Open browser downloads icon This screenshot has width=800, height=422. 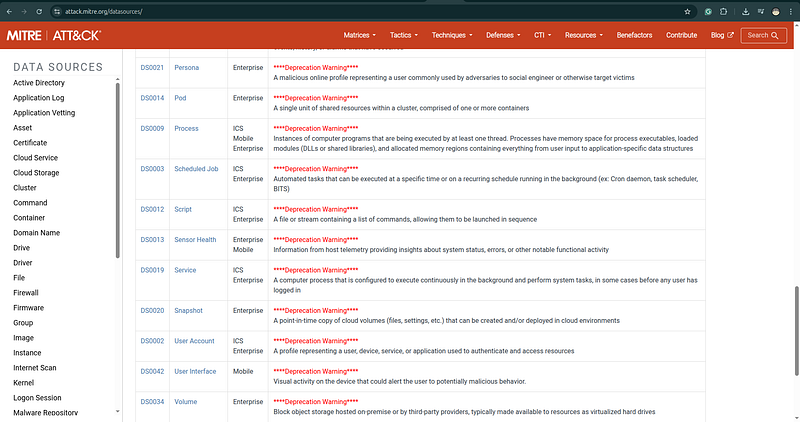[745, 11]
